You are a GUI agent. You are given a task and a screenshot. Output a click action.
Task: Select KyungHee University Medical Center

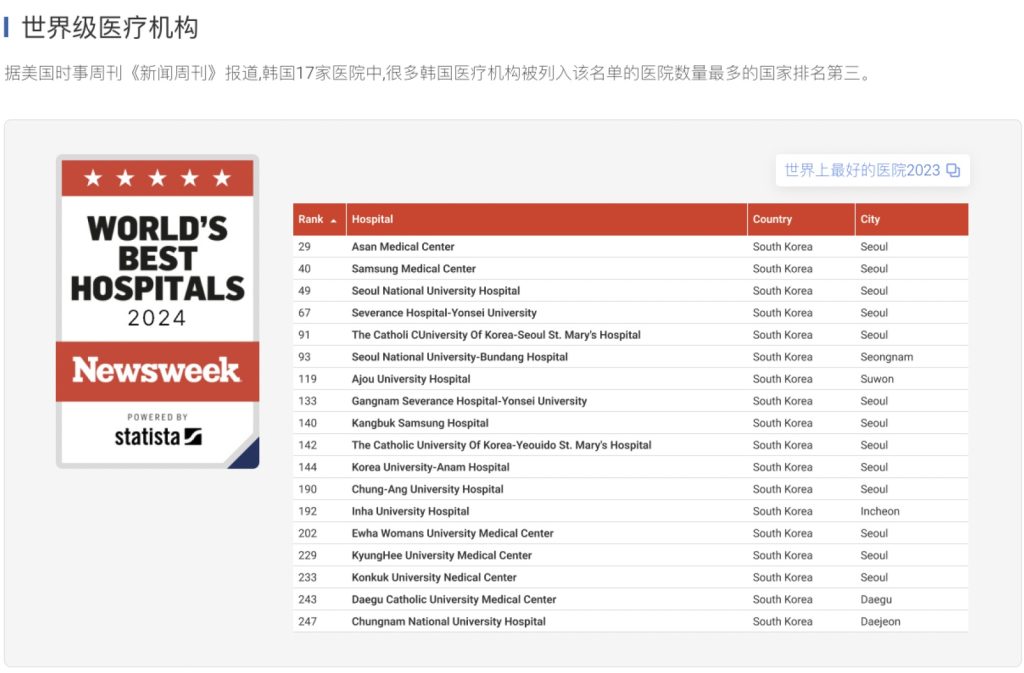(441, 556)
